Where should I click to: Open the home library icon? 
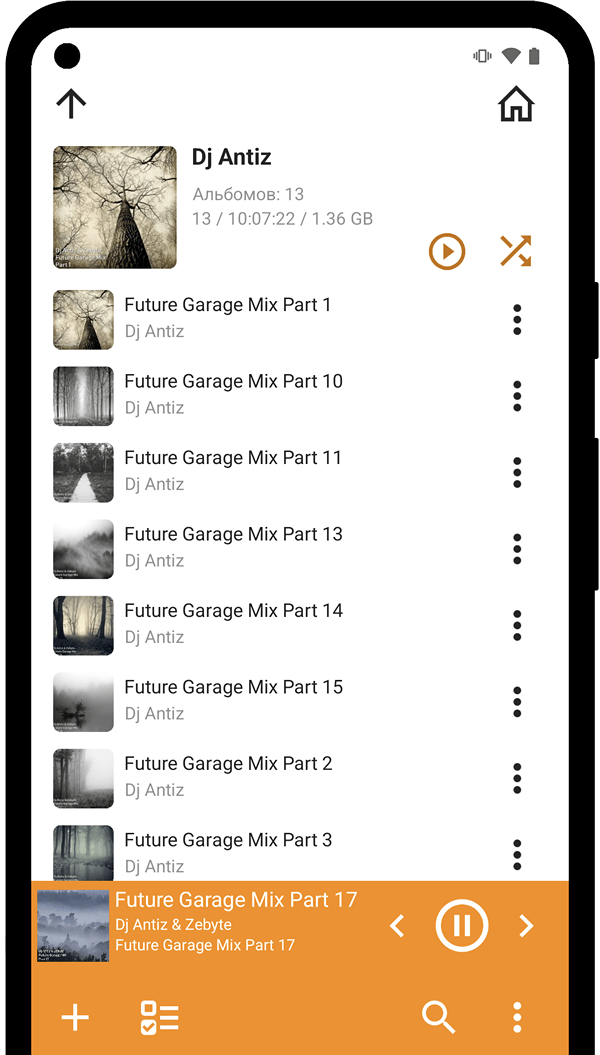click(515, 103)
